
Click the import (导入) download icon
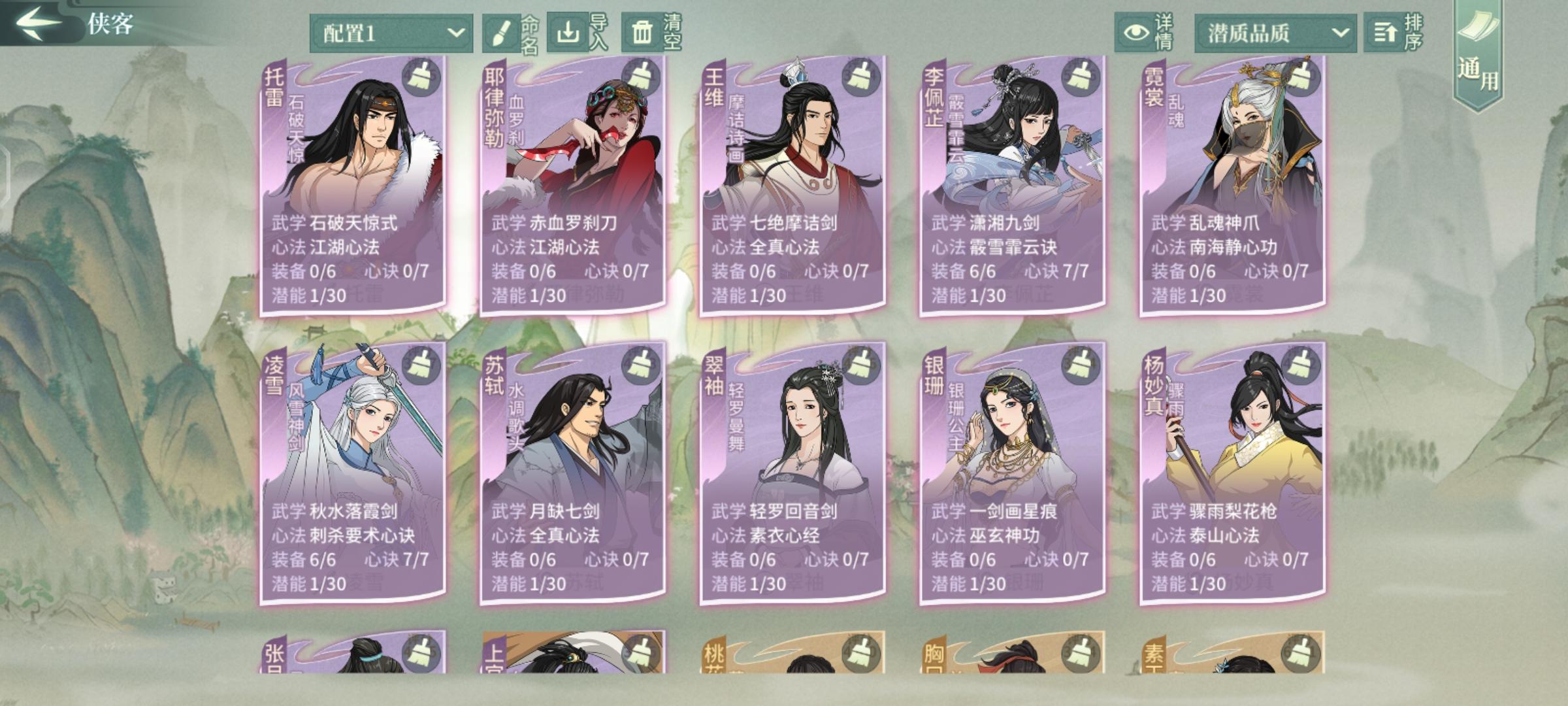click(568, 31)
